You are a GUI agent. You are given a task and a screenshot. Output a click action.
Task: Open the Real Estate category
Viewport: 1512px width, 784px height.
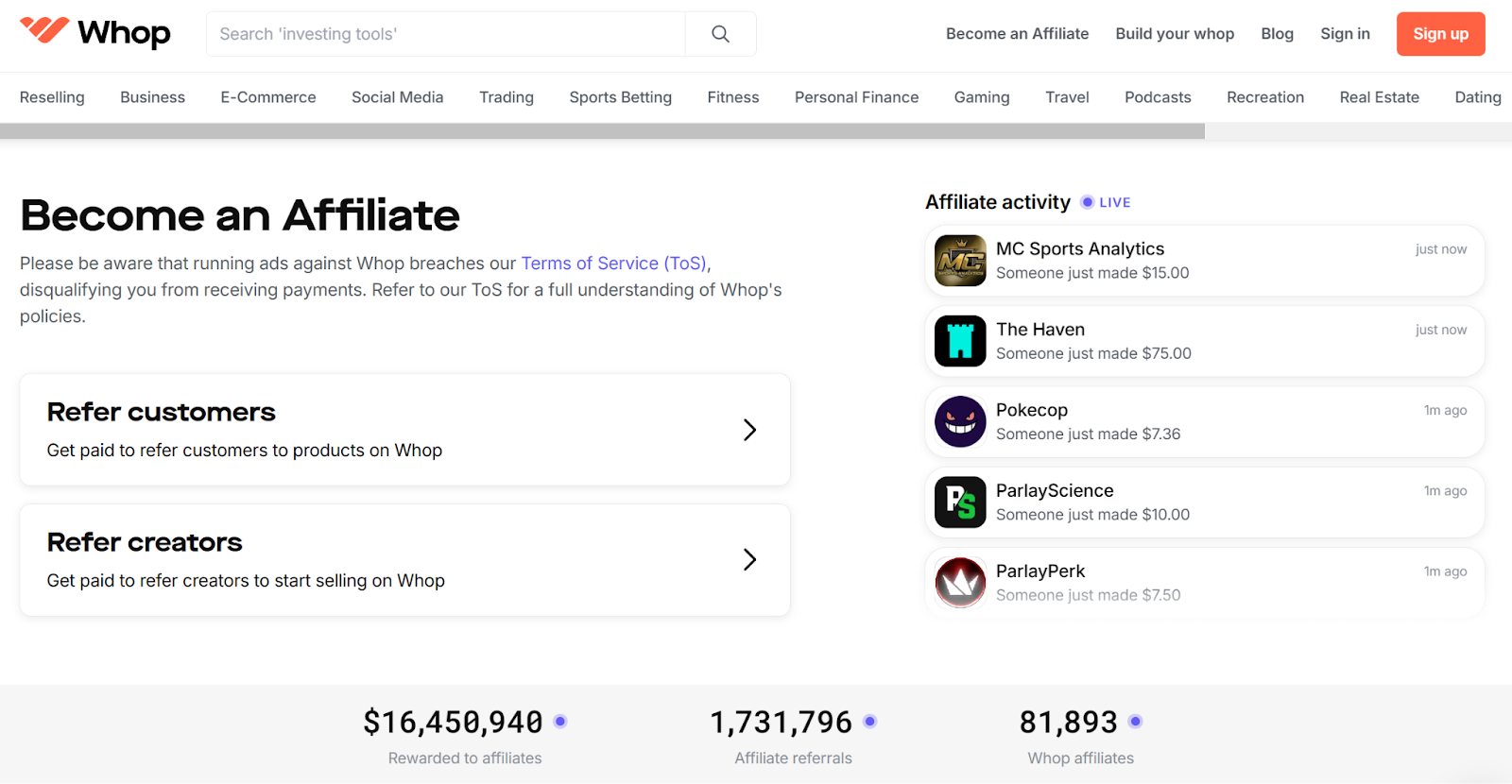click(1380, 97)
